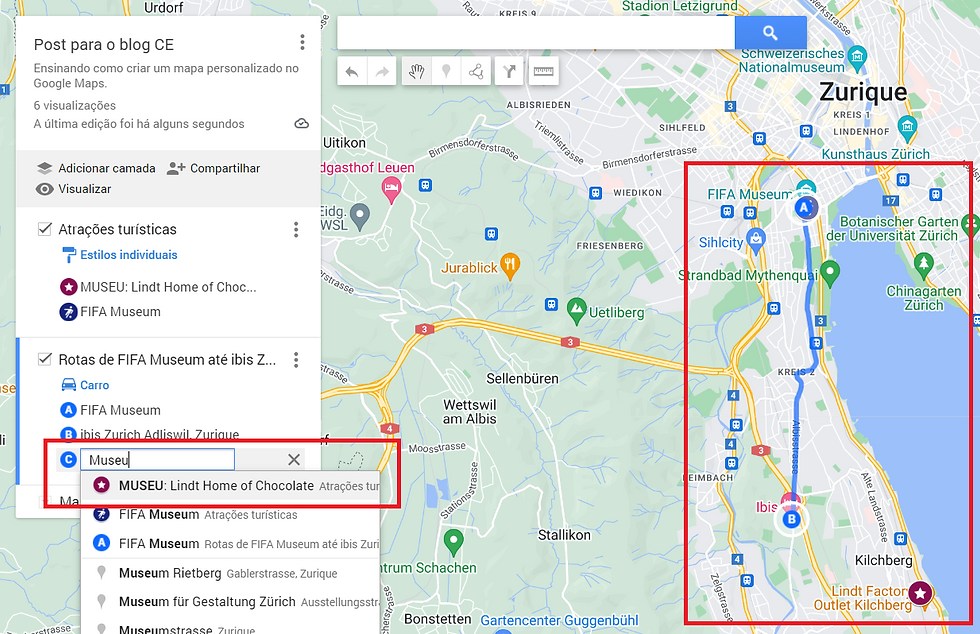Screen dimensions: 980x634
Task: Choose MUSEU: Lindt Home of Chocolate suggestion
Action: [x=231, y=486]
